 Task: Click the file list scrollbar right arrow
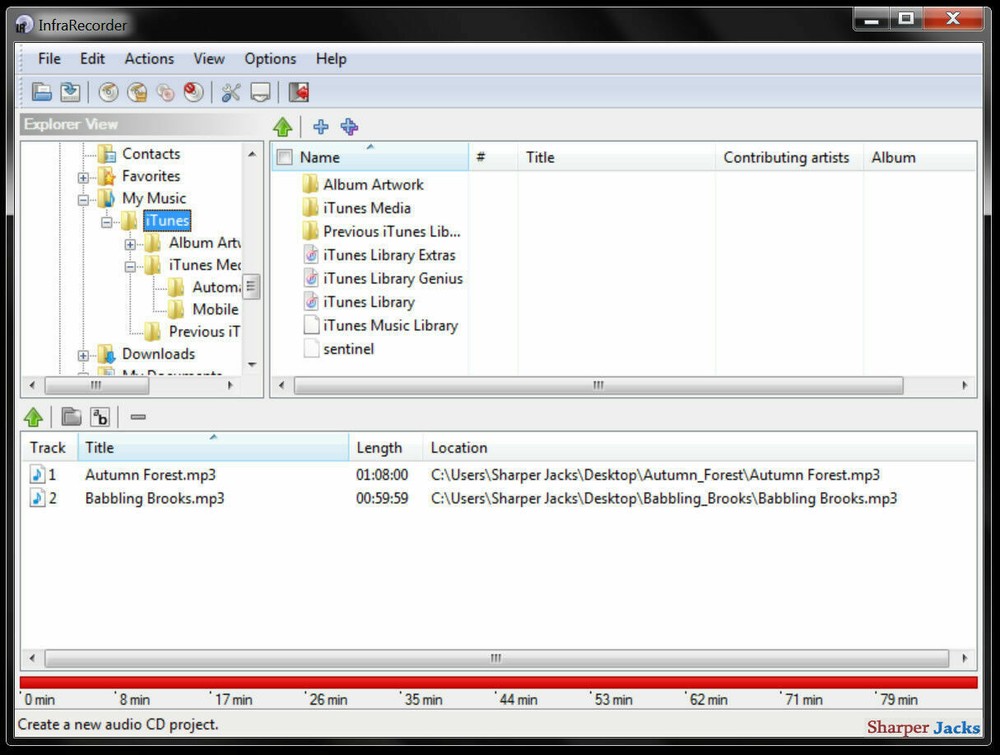pos(964,385)
